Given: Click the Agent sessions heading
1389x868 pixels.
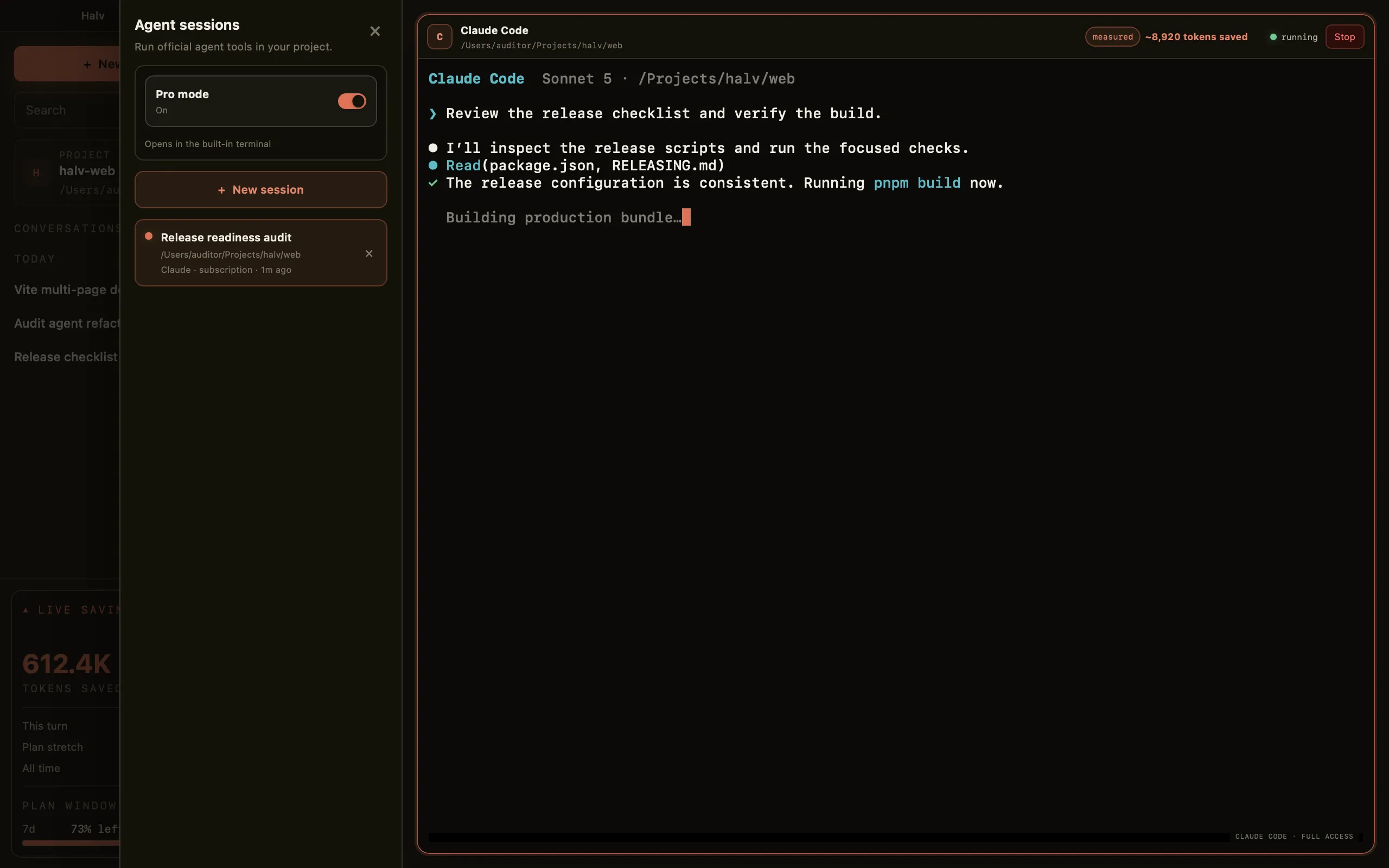Looking at the screenshot, I should point(187,25).
